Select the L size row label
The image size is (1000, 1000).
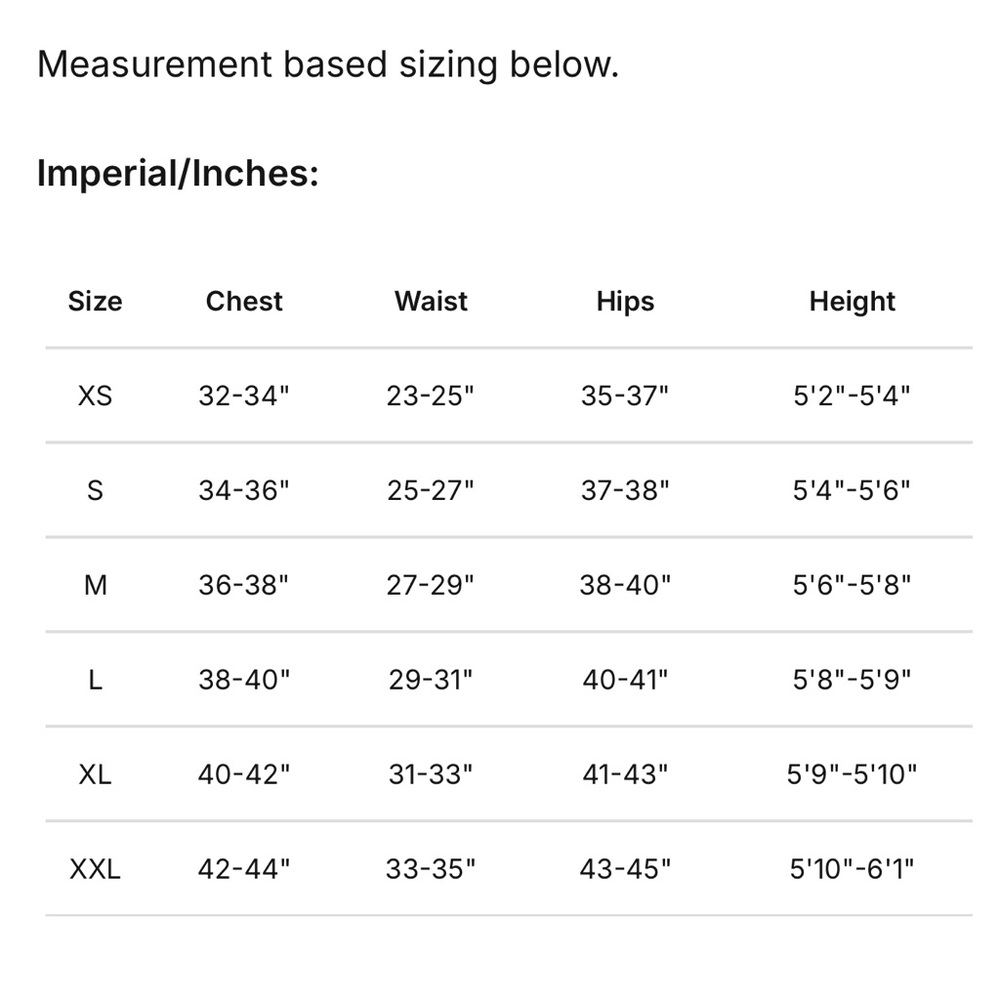click(x=95, y=679)
